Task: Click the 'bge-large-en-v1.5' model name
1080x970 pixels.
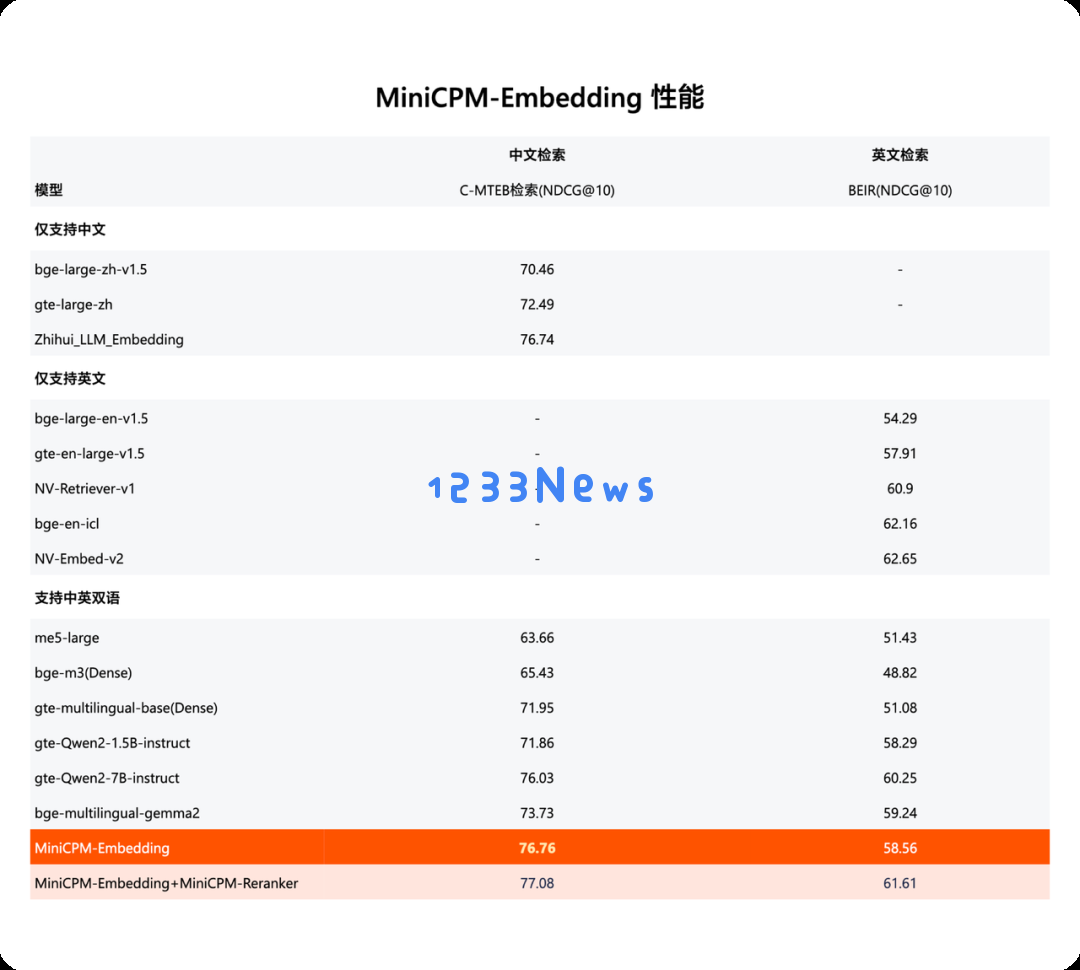Action: pos(91,418)
